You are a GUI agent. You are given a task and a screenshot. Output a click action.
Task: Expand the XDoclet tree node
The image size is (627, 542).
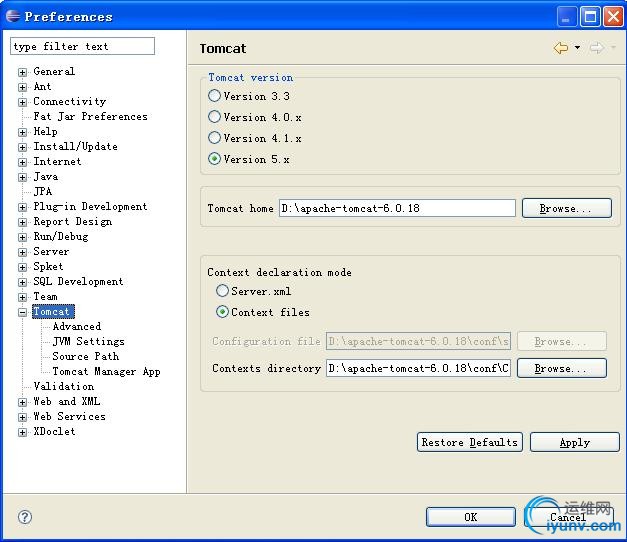click(x=22, y=432)
